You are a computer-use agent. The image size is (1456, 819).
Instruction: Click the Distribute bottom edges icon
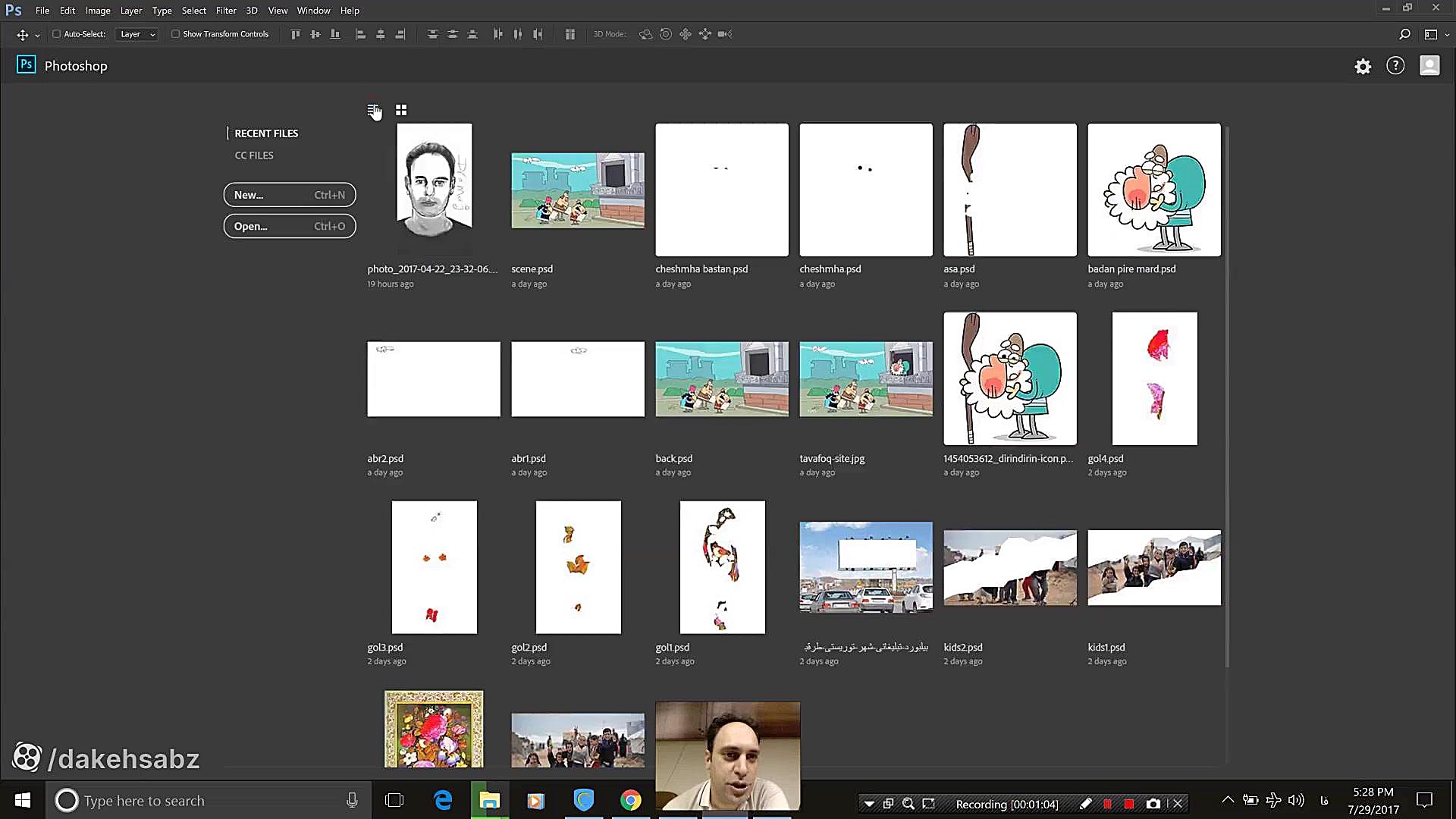pos(472,34)
